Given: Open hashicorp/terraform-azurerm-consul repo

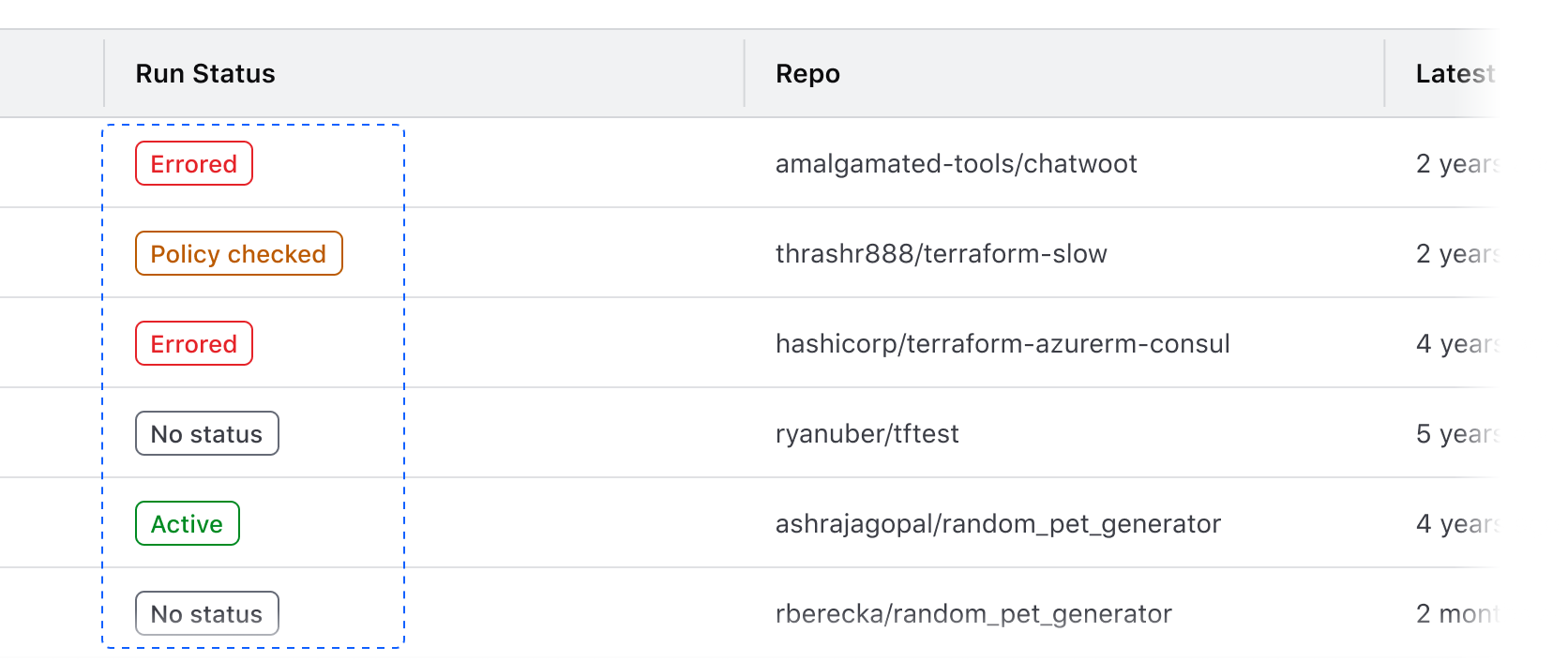Looking at the screenshot, I should (x=1003, y=344).
